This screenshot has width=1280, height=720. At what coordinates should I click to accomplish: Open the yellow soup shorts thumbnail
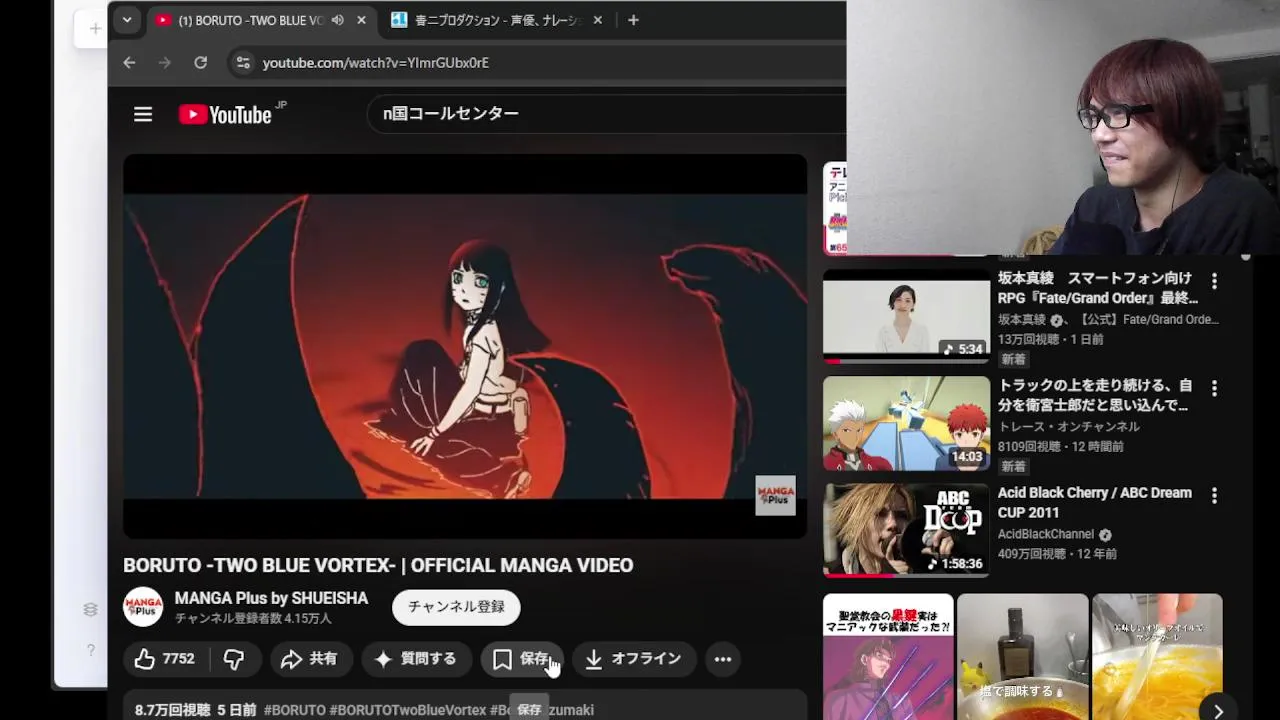tap(1157, 657)
